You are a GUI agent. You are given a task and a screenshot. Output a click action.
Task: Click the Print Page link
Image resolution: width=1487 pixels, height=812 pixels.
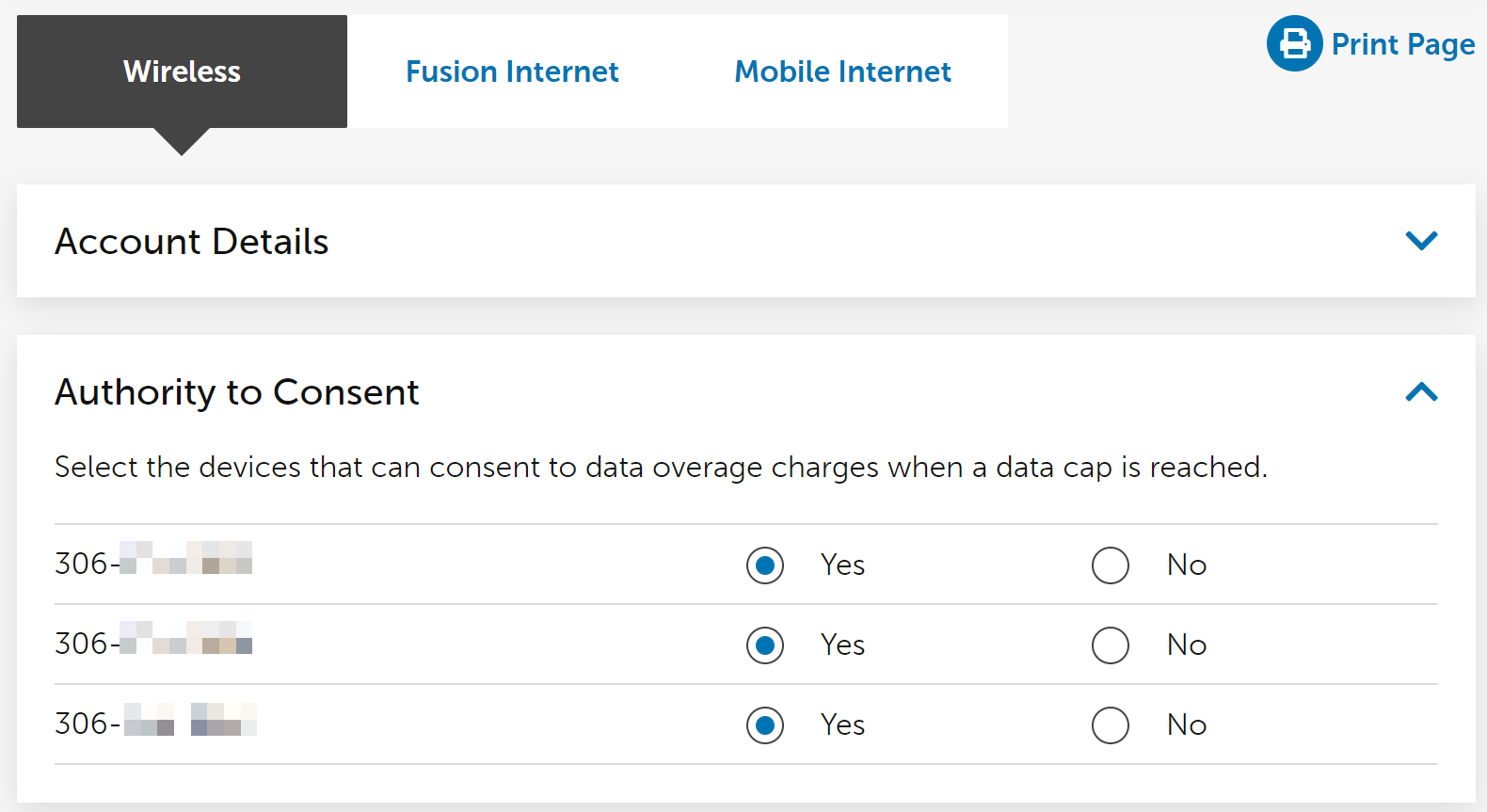[x=1403, y=43]
